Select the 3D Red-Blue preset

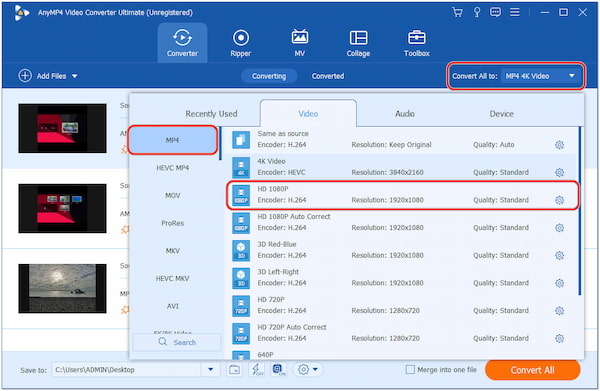pos(401,250)
